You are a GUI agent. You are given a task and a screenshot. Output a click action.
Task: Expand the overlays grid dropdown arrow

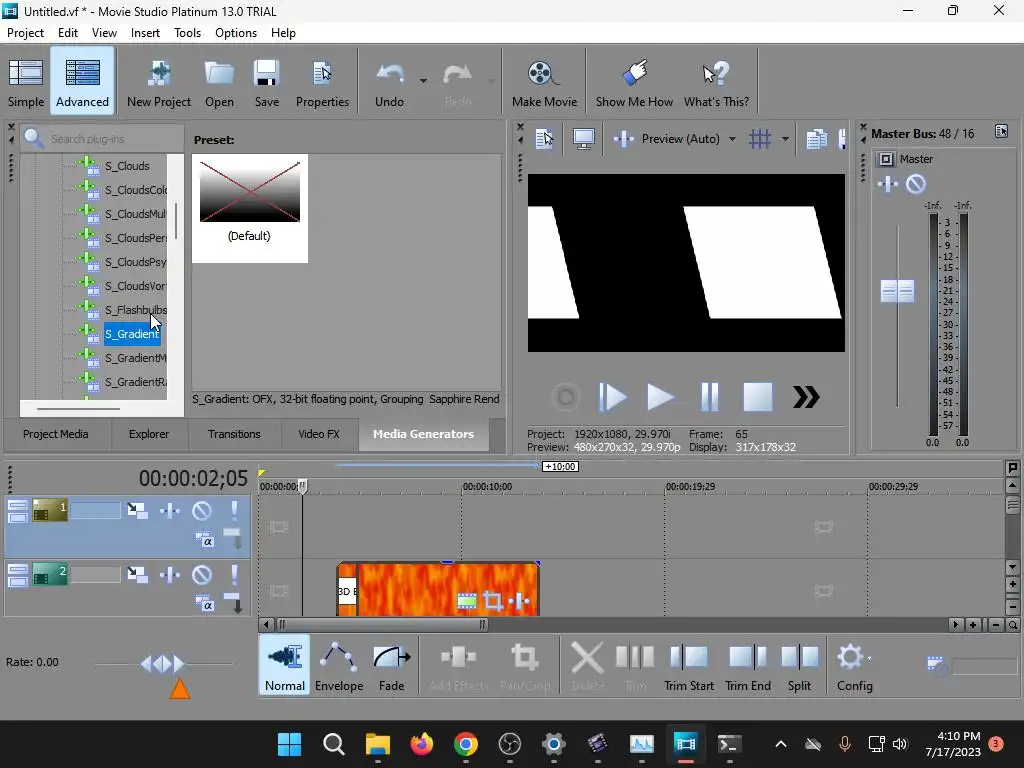pyautogui.click(x=785, y=138)
